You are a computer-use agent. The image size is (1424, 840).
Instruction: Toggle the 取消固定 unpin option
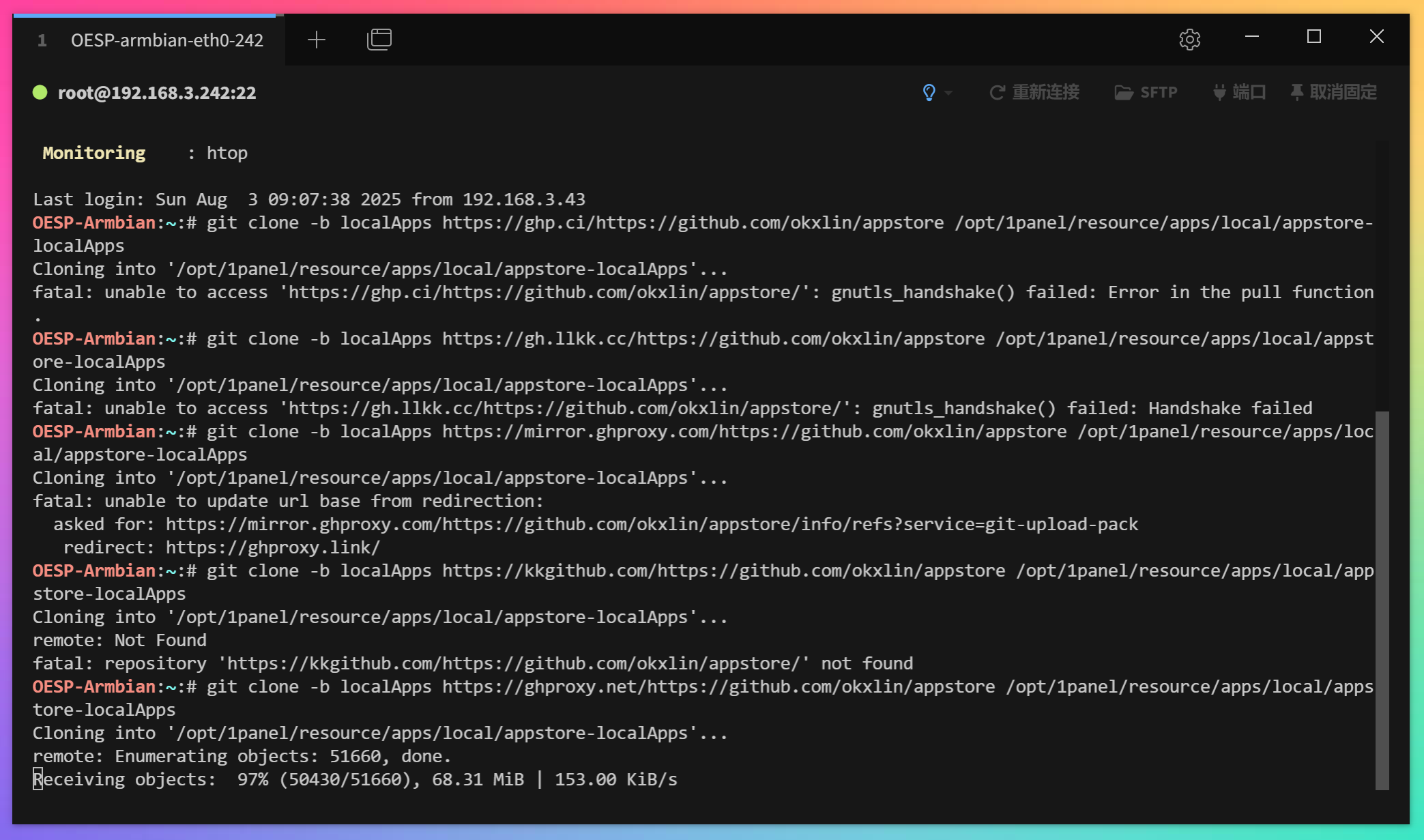(1333, 92)
